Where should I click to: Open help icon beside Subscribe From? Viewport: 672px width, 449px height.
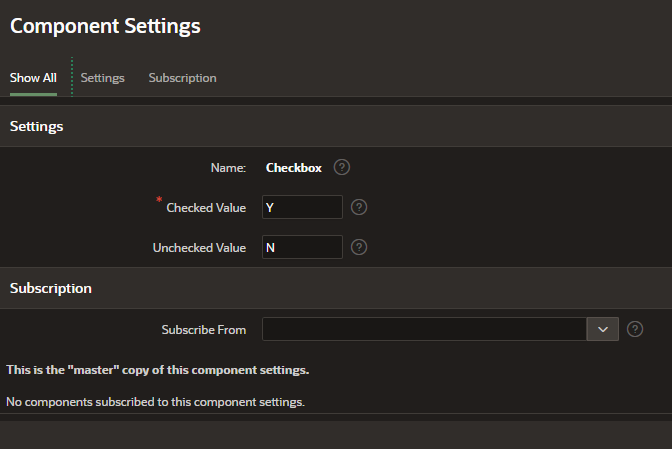point(635,329)
